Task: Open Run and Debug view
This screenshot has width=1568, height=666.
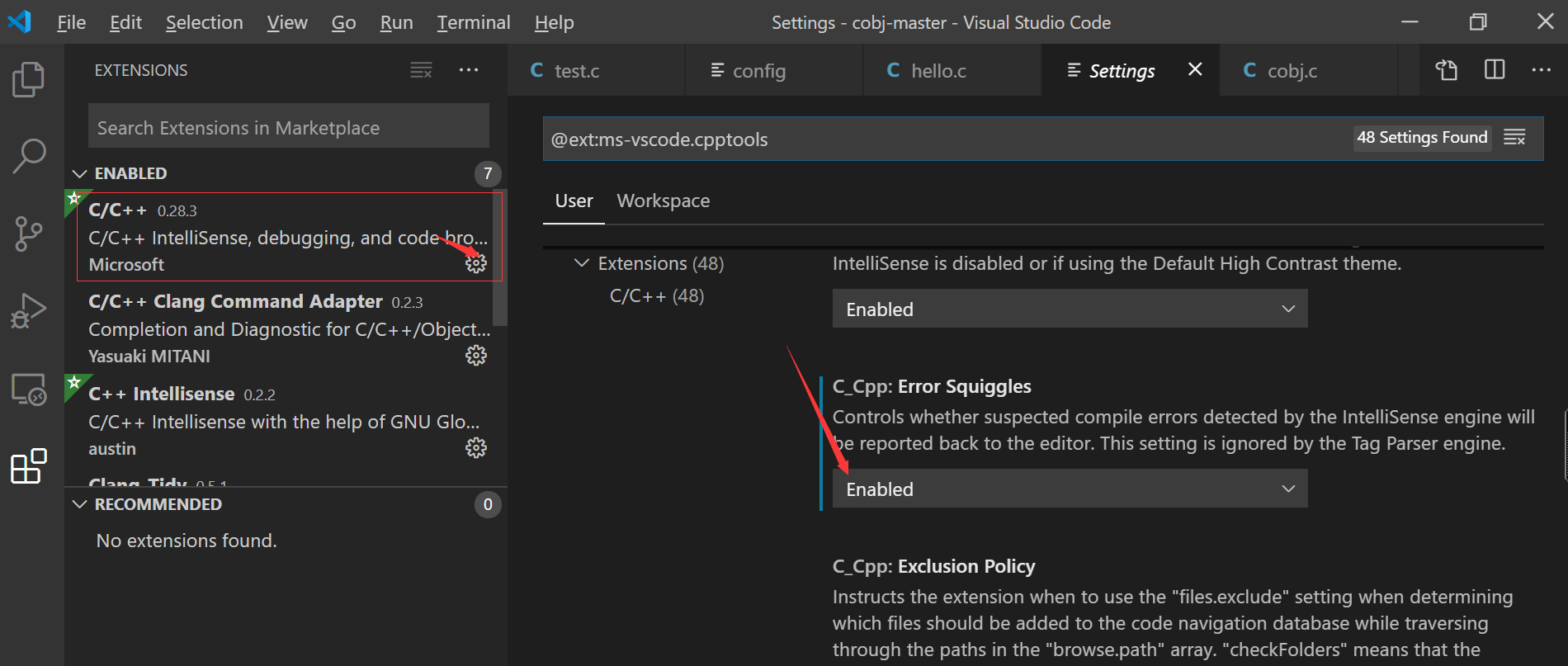Action: pyautogui.click(x=29, y=311)
